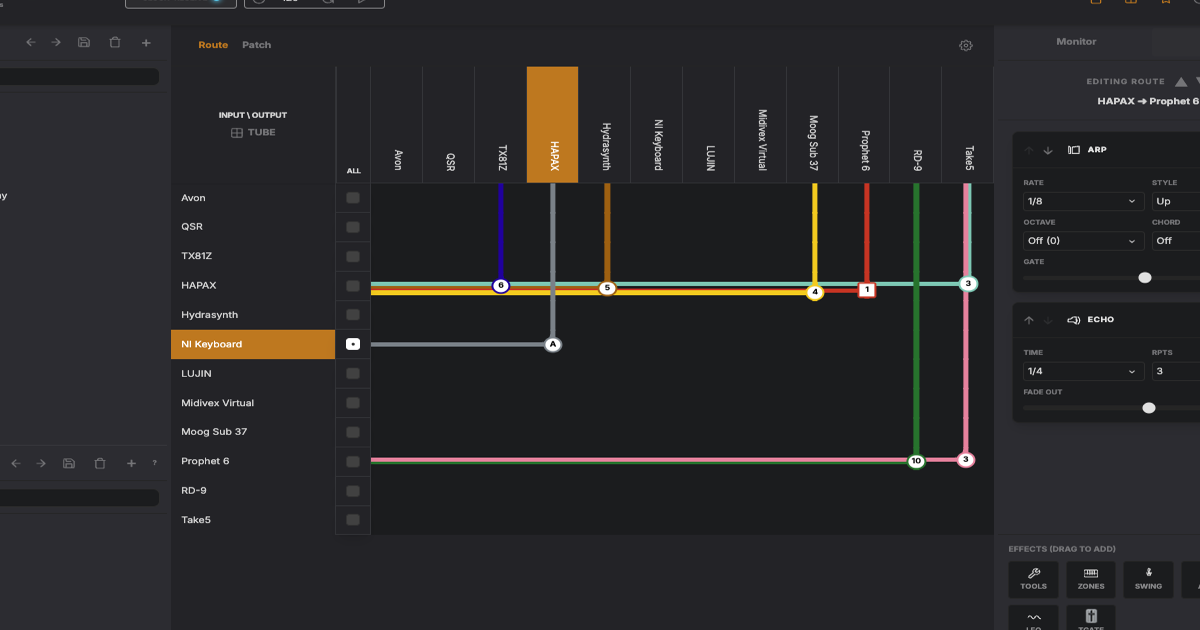Click the save disk icon in the lower toolbar
1200x630 pixels.
tap(69, 463)
